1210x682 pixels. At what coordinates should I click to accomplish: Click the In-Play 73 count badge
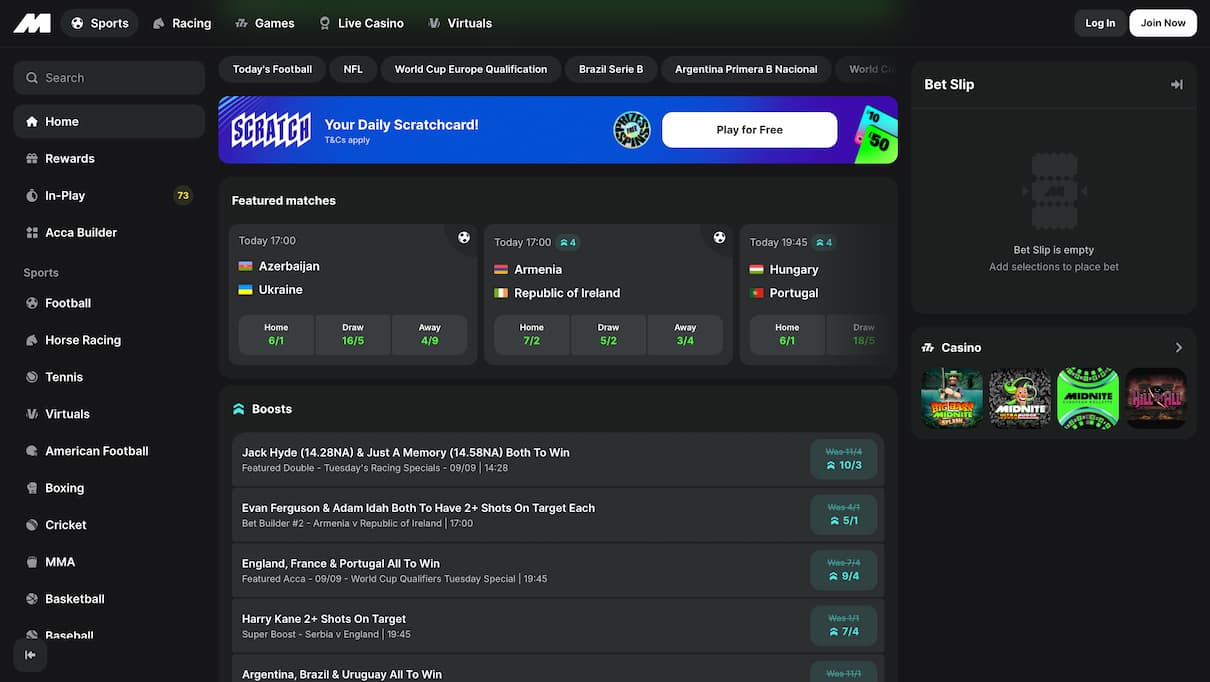[x=183, y=196]
